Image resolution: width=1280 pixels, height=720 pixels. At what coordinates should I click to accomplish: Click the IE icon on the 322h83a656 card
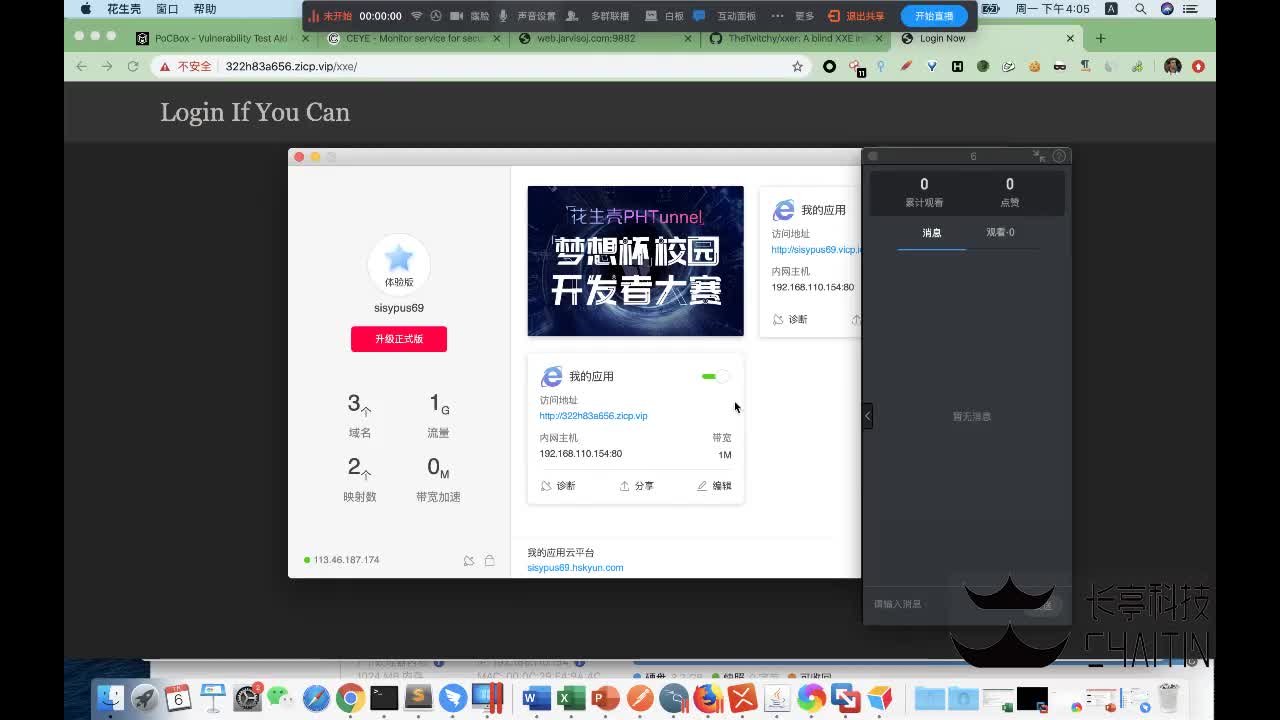pos(551,376)
